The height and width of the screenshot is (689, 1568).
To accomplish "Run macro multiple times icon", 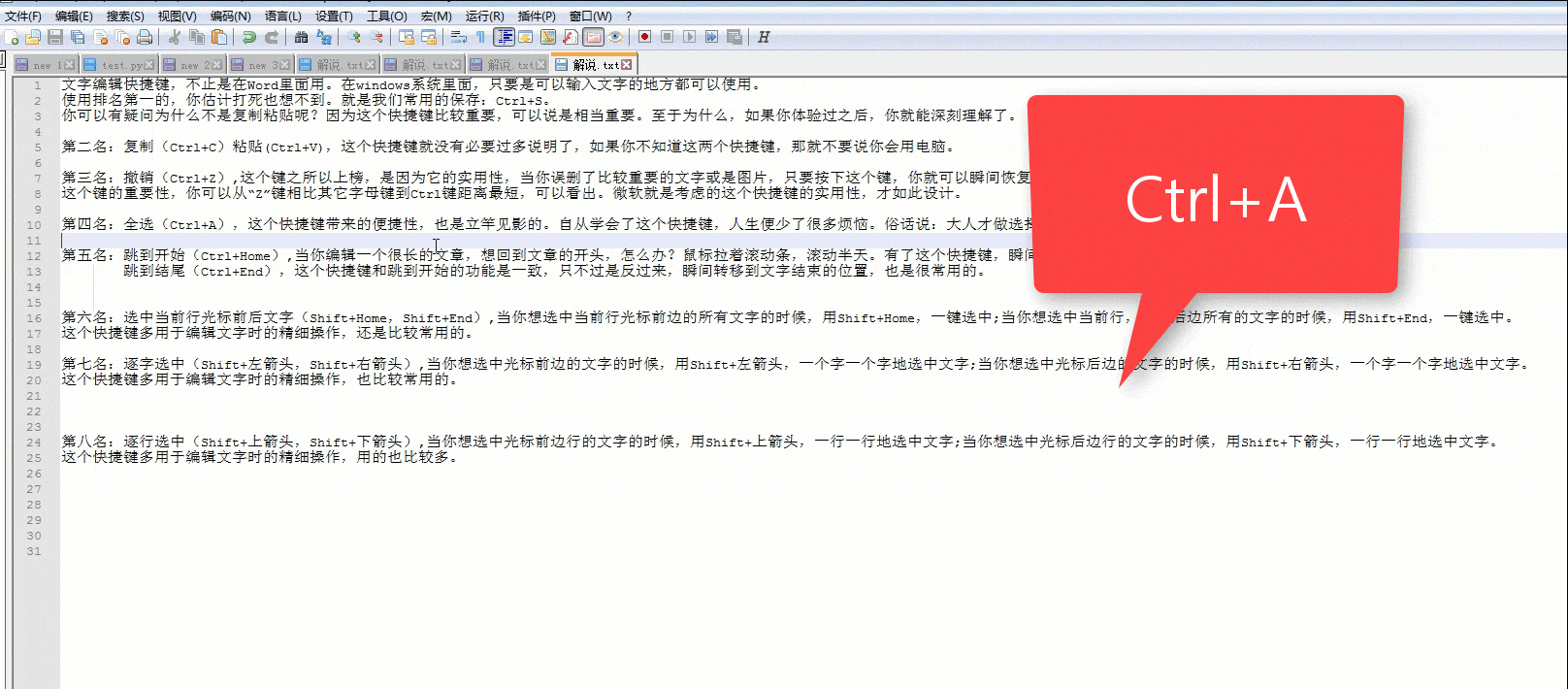I will click(711, 37).
